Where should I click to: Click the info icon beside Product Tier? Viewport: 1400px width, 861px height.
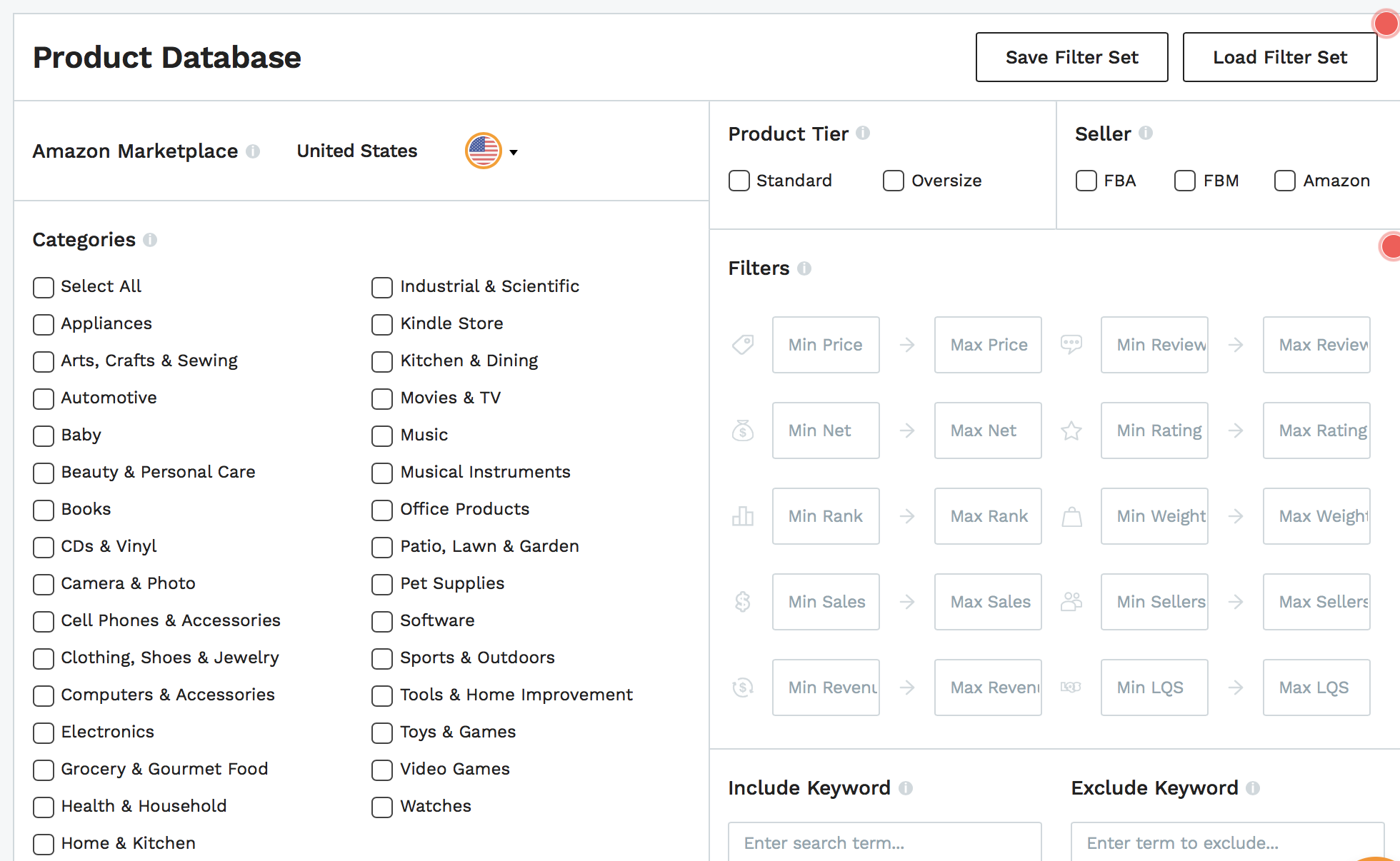(863, 133)
